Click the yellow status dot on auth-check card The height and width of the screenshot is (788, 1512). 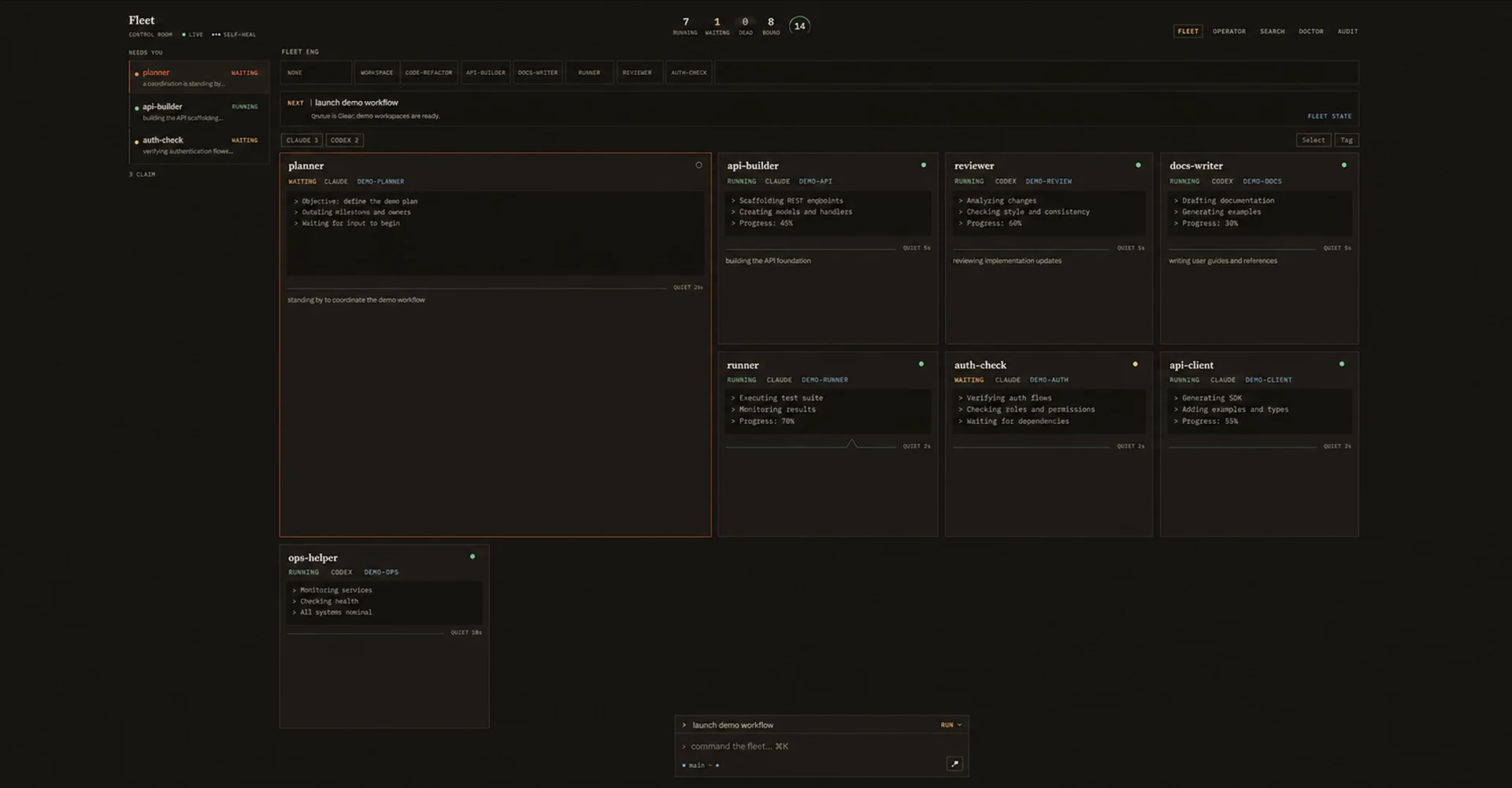coord(1135,364)
